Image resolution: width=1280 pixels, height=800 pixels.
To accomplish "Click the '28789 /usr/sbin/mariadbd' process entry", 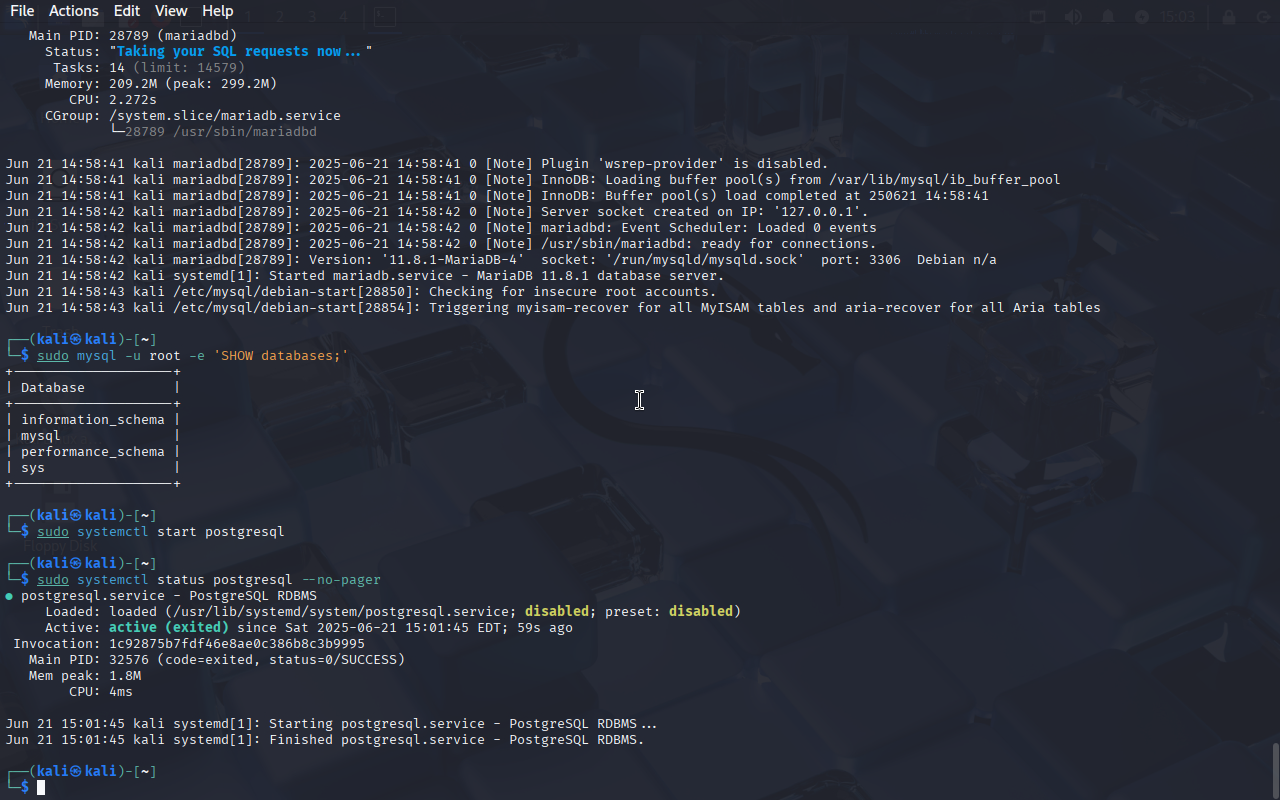I will pyautogui.click(x=221, y=132).
